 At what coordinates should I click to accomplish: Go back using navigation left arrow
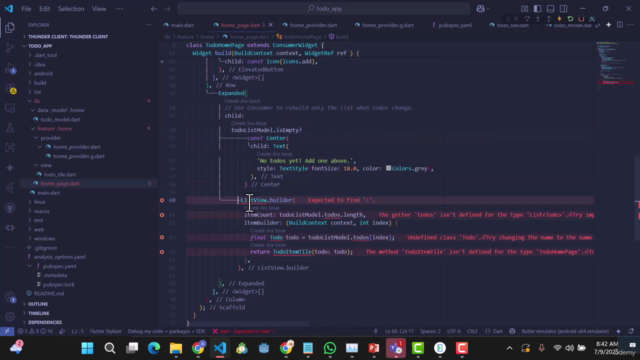coord(154,9)
